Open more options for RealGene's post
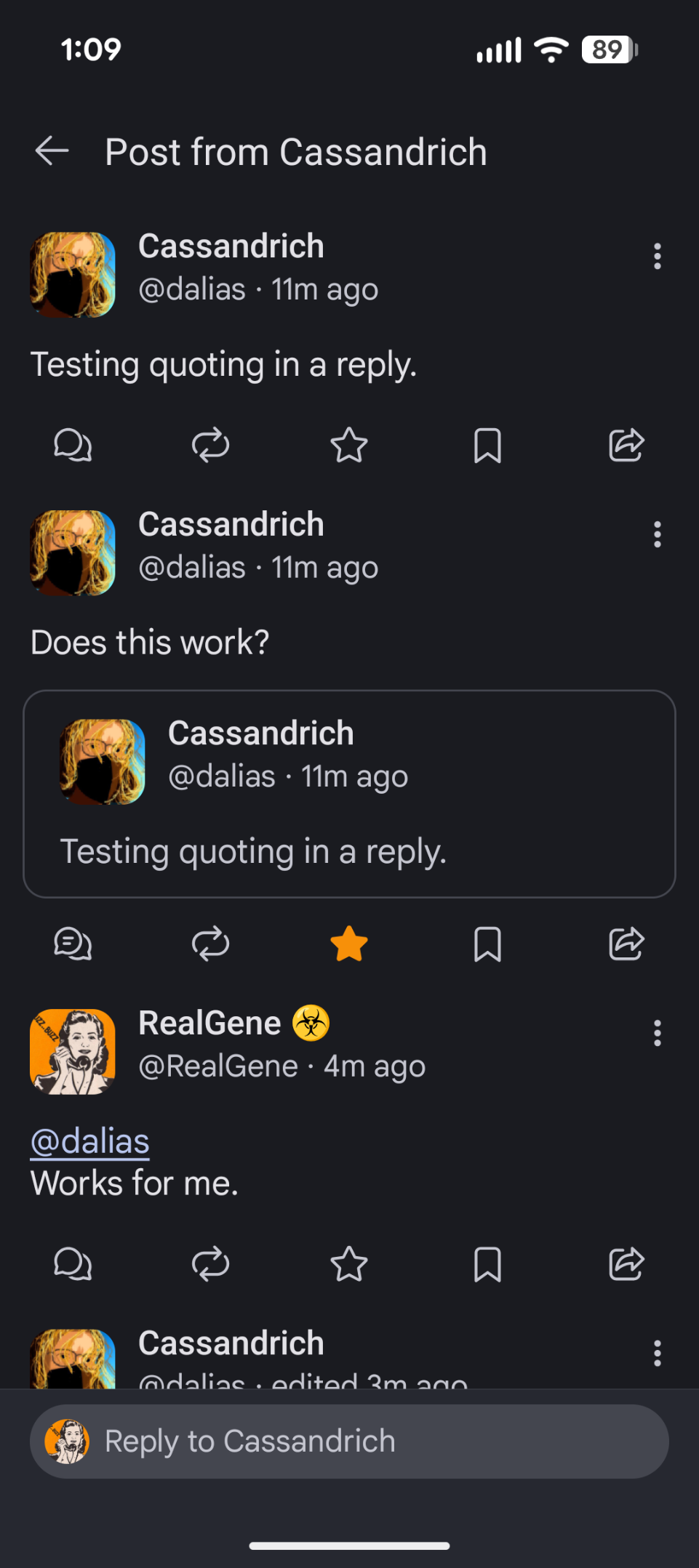 click(657, 1033)
